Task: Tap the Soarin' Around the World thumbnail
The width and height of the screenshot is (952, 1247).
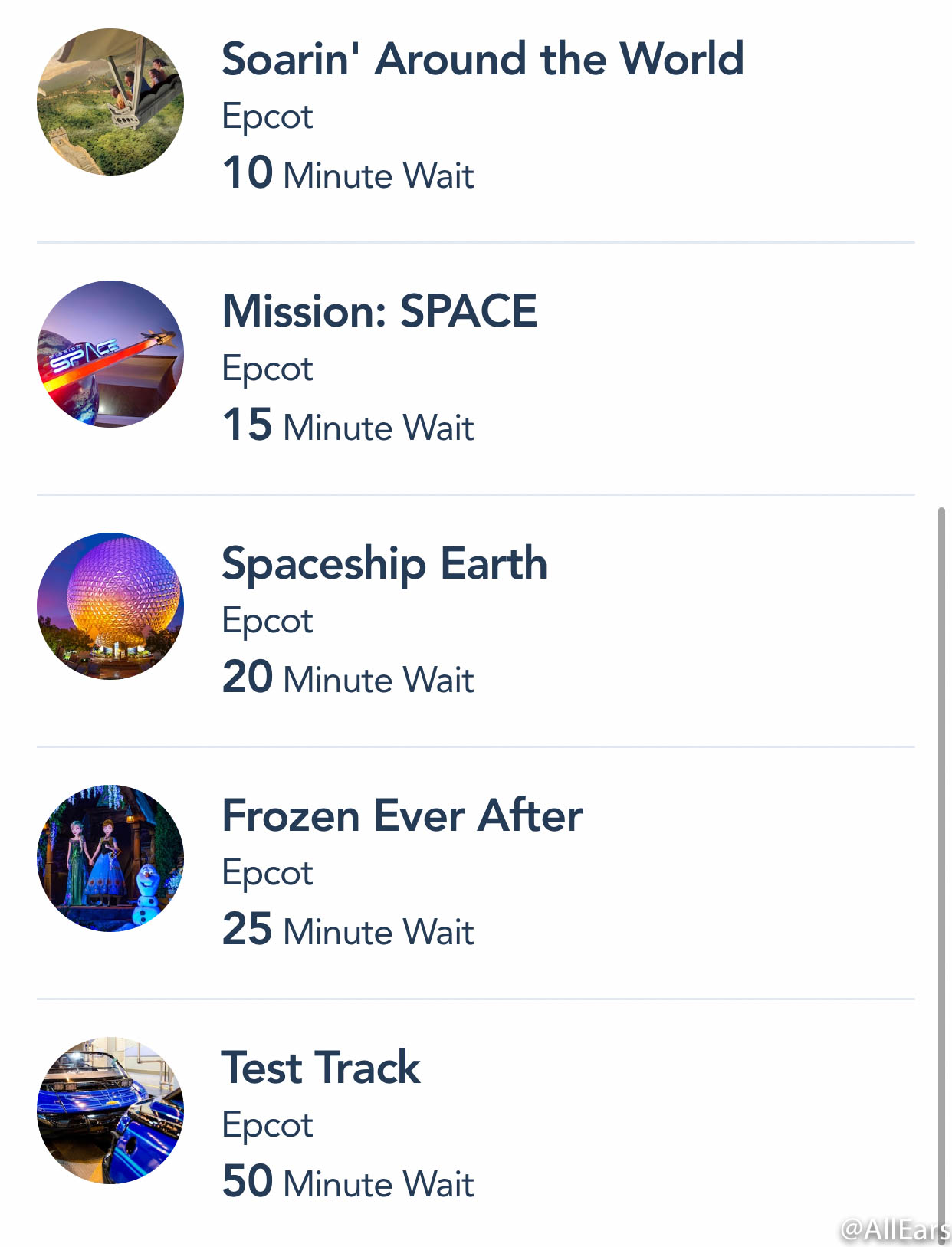Action: (x=110, y=102)
